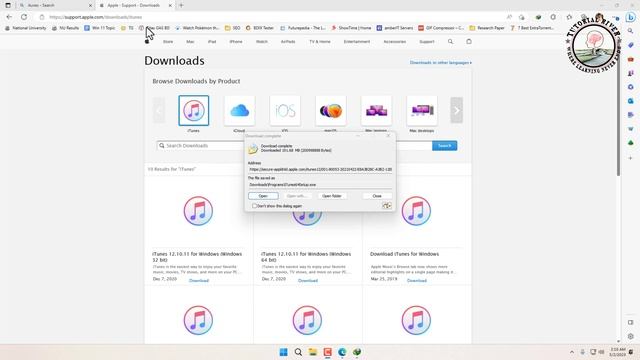The width and height of the screenshot is (640, 360).
Task: Select the iOS product icon
Action: click(285, 111)
